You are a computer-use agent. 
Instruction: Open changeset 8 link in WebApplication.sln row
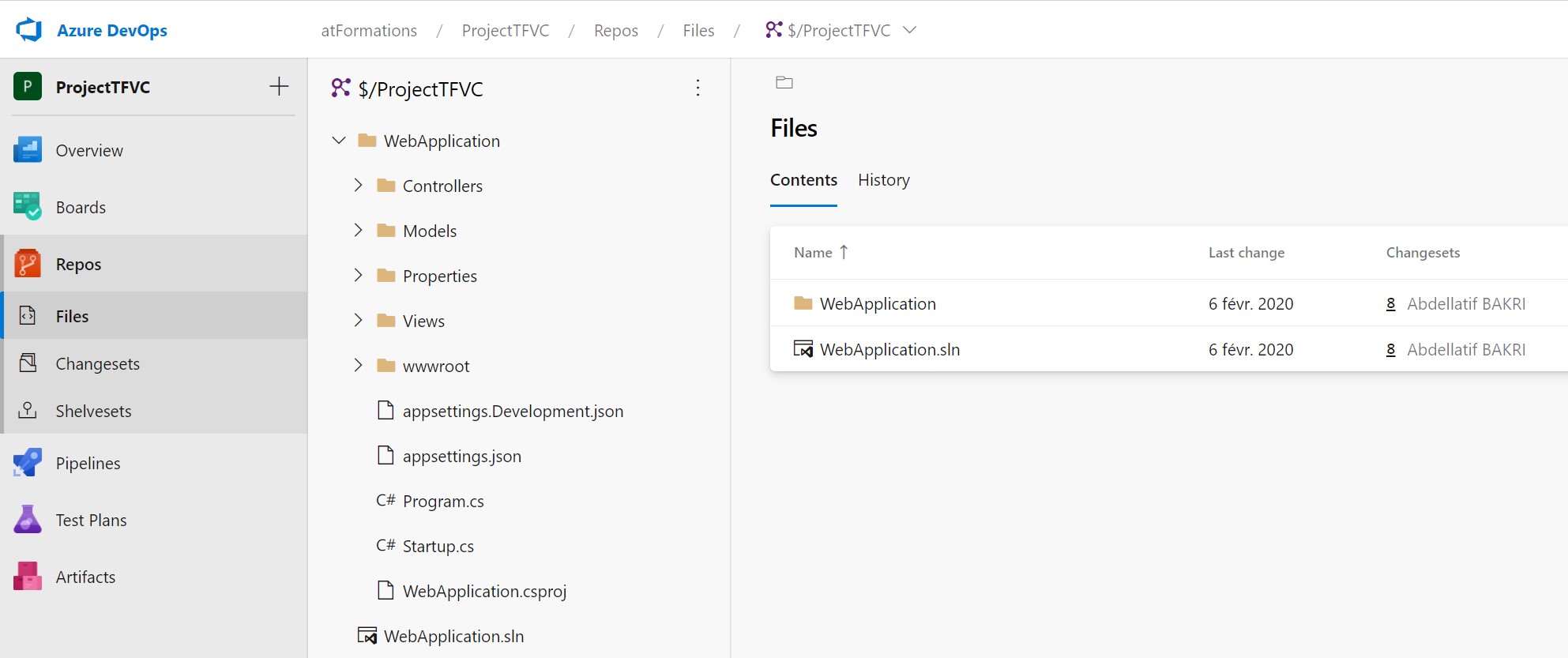(x=1391, y=350)
